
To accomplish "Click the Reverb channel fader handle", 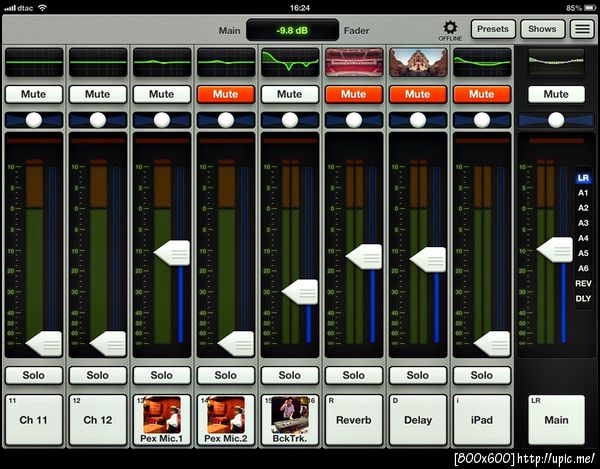I will [x=364, y=257].
